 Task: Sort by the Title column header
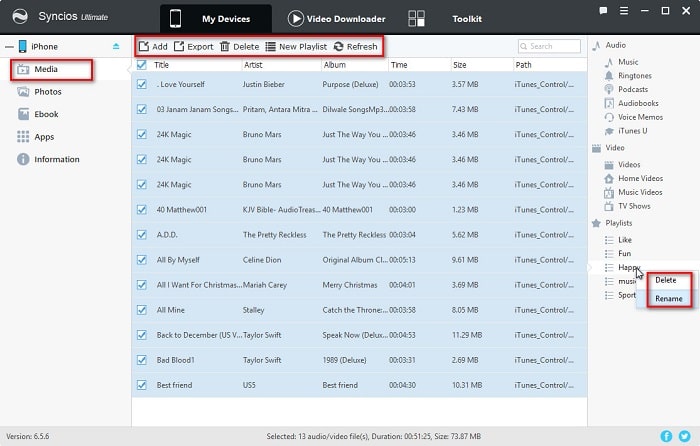(x=161, y=65)
